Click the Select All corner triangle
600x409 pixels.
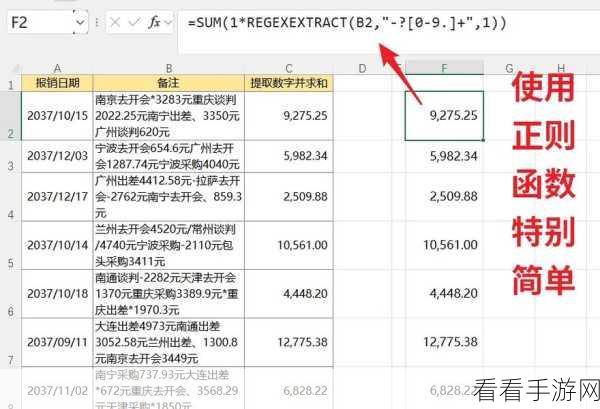15,69
